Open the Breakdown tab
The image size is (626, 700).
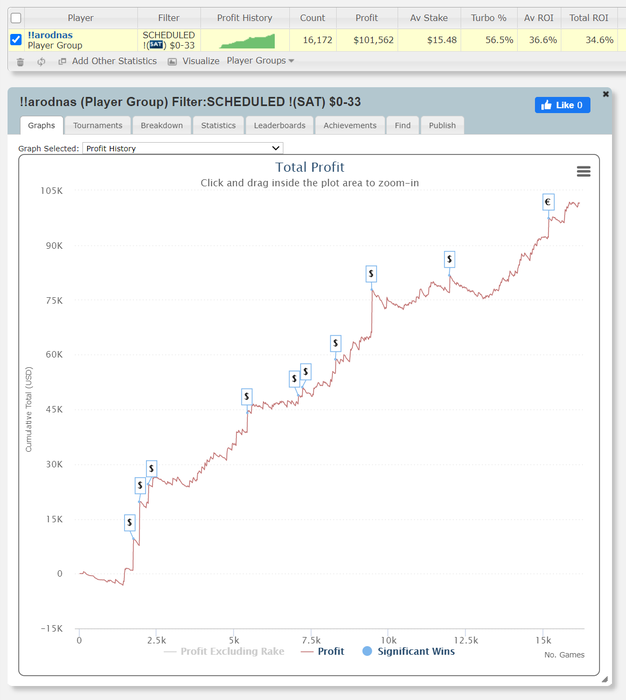click(162, 125)
